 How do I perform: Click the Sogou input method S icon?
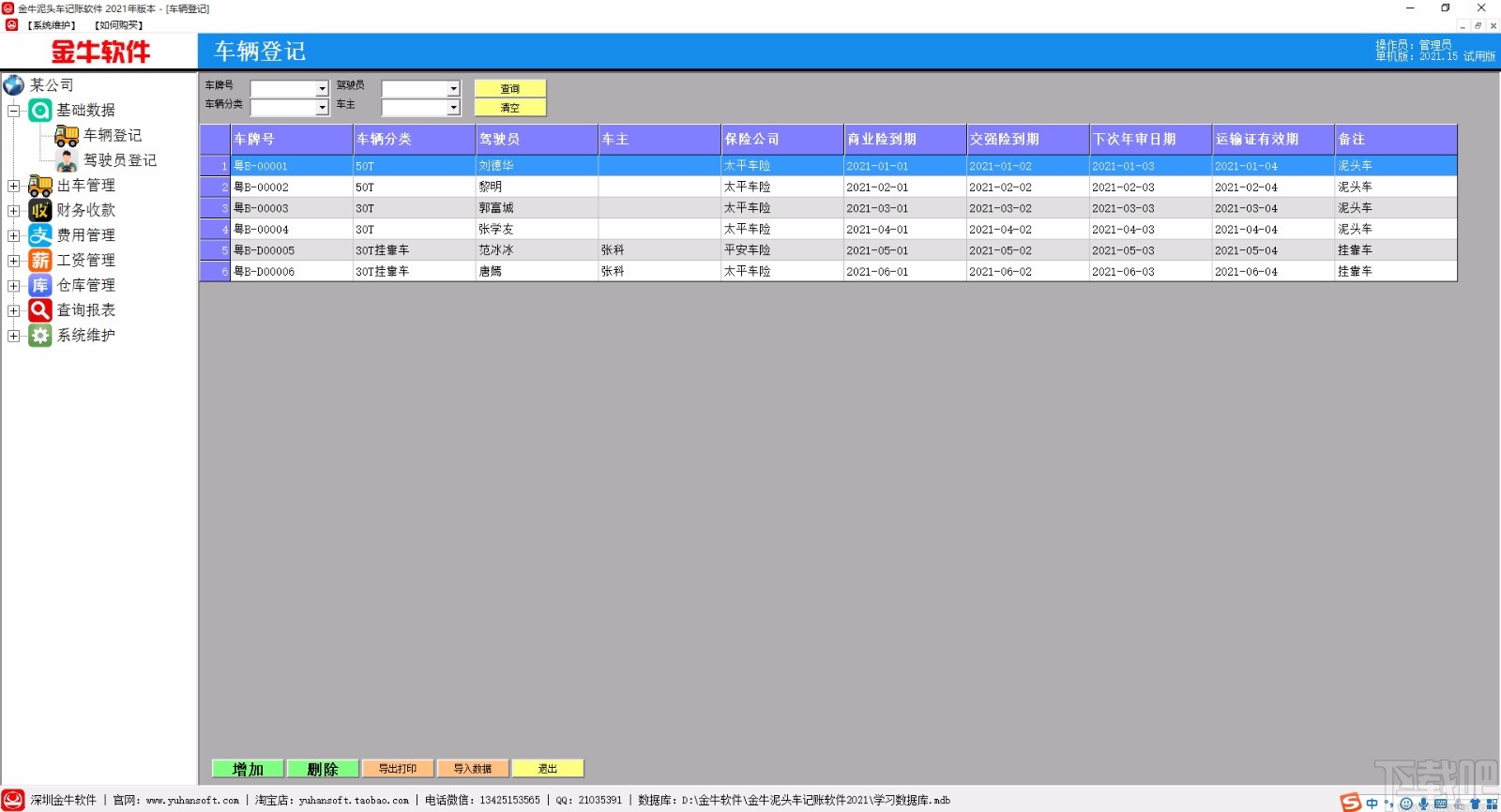pyautogui.click(x=1350, y=803)
